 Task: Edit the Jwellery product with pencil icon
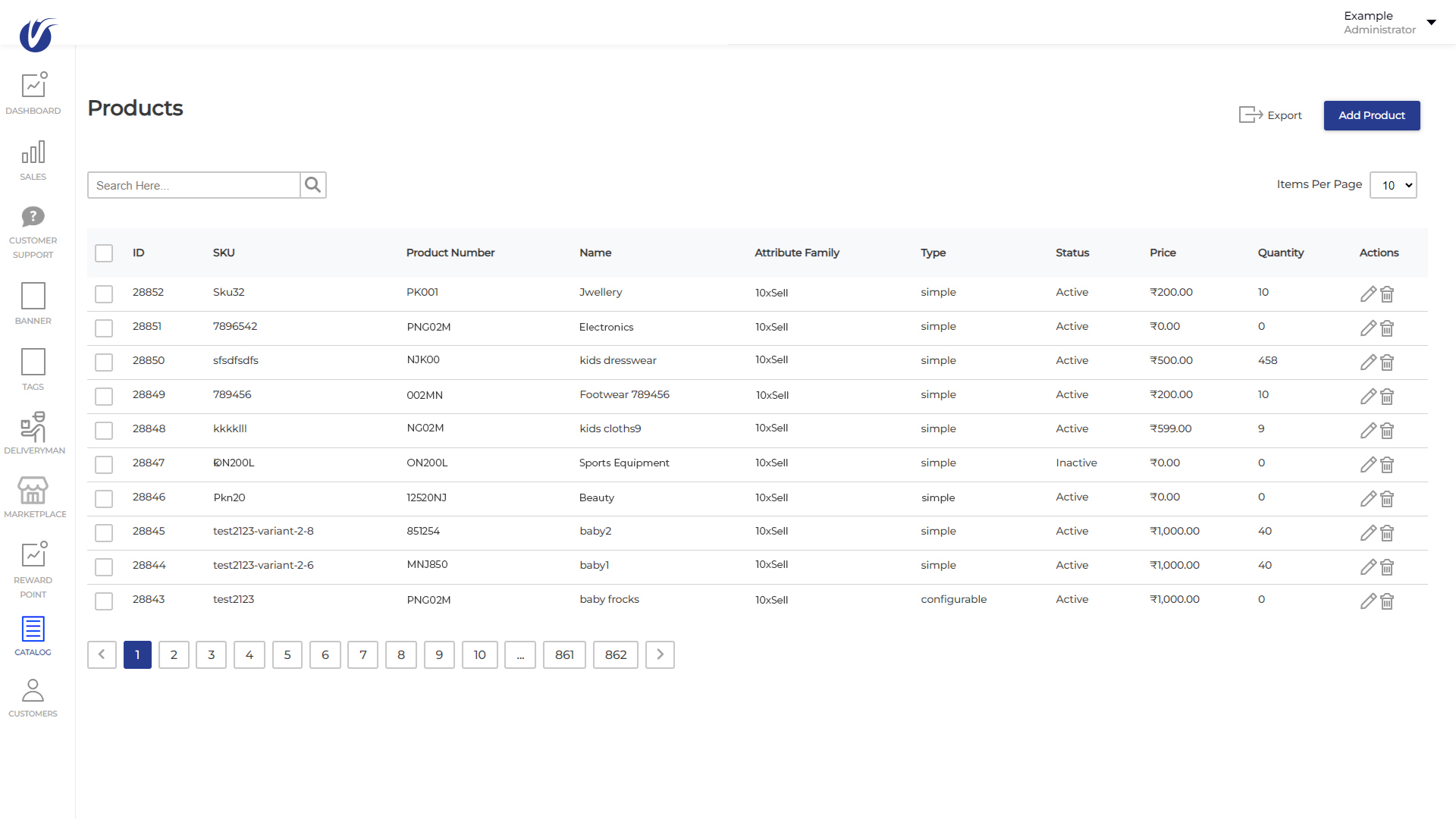pos(1368,294)
